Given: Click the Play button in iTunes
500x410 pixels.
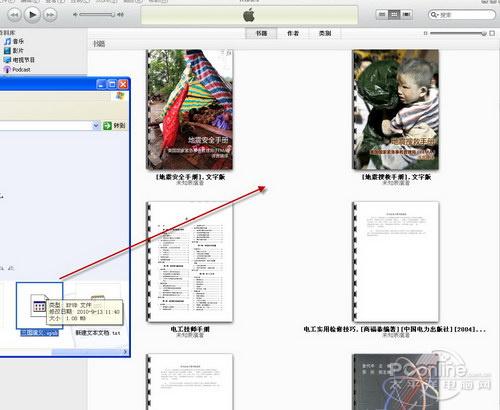Looking at the screenshot, I should 32,15.
